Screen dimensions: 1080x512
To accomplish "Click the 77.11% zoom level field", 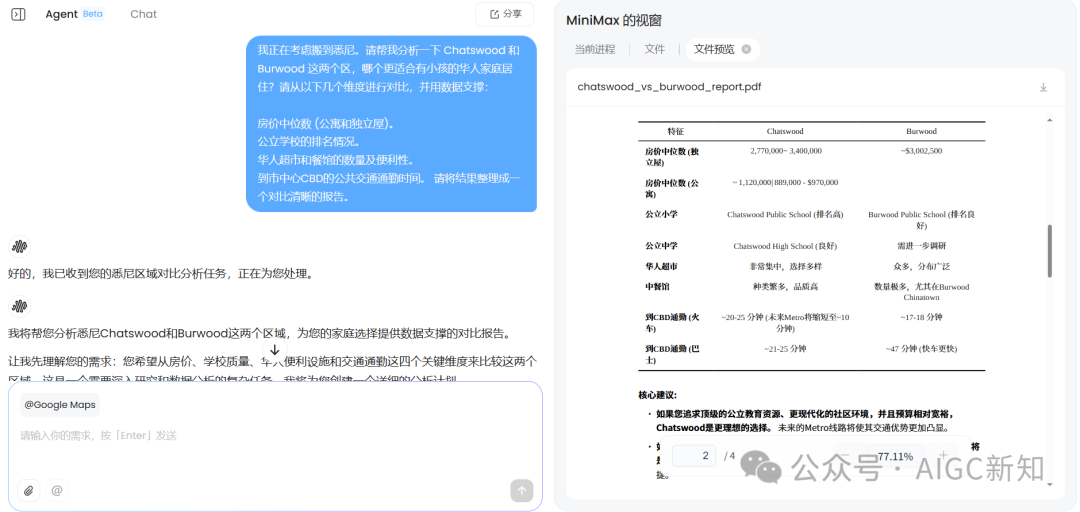I will coord(895,456).
